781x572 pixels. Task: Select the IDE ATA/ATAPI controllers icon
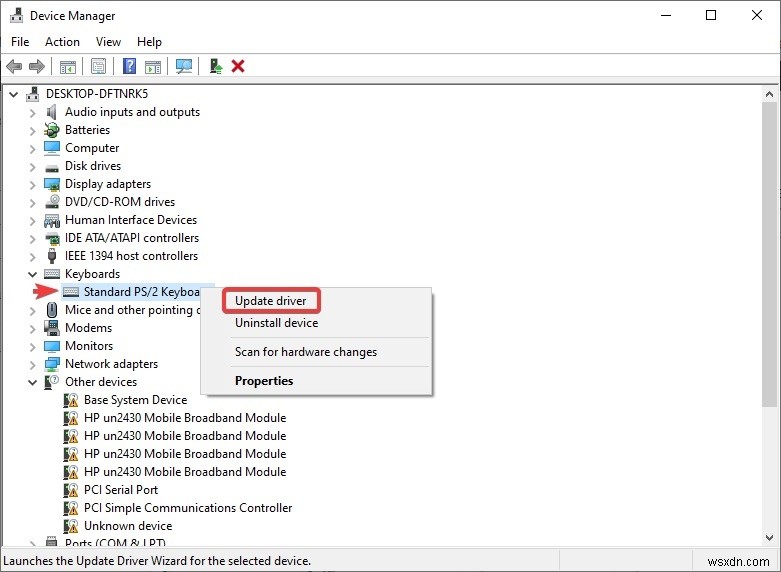click(52, 239)
